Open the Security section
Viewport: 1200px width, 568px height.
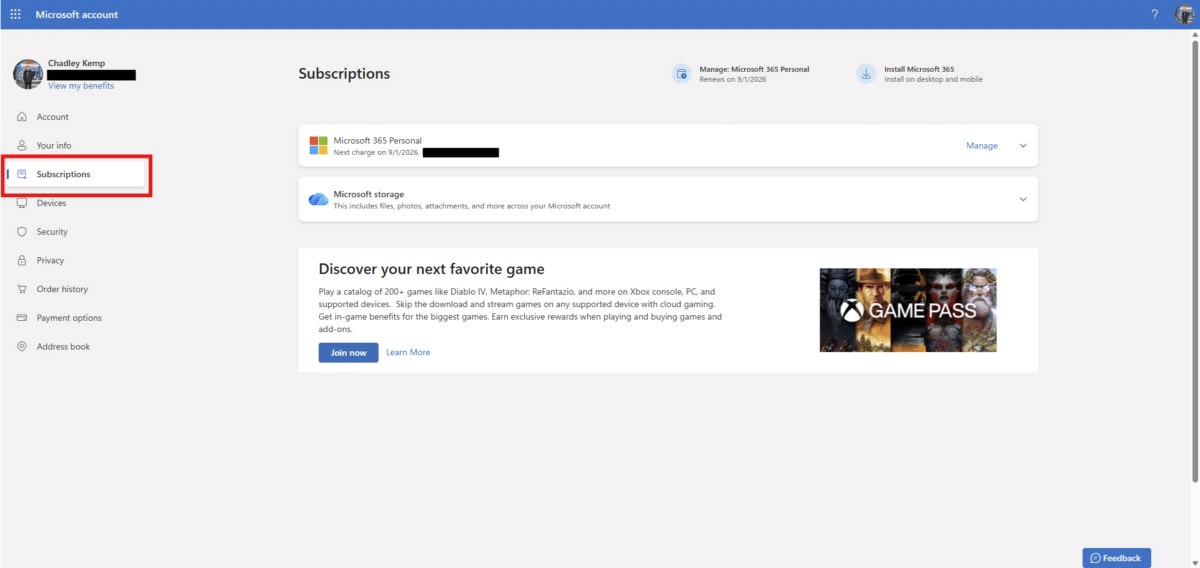pos(52,231)
